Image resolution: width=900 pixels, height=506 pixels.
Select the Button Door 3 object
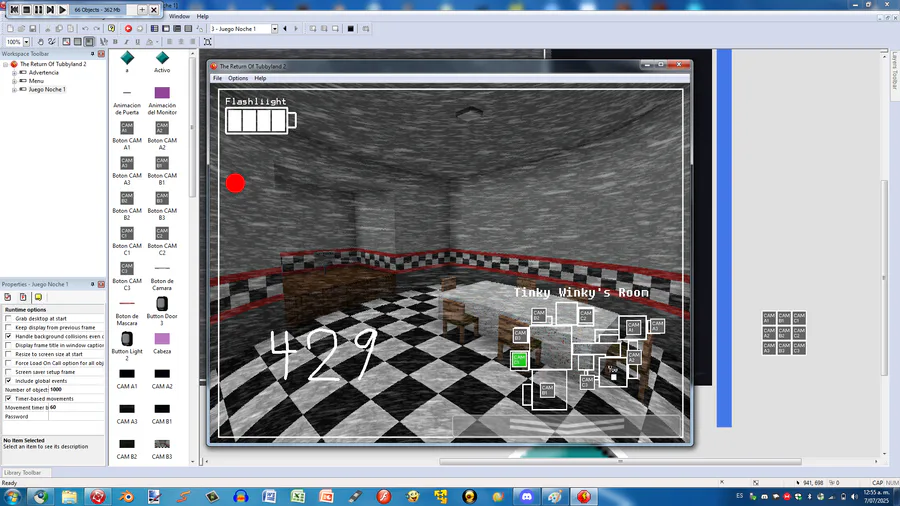pos(162,311)
